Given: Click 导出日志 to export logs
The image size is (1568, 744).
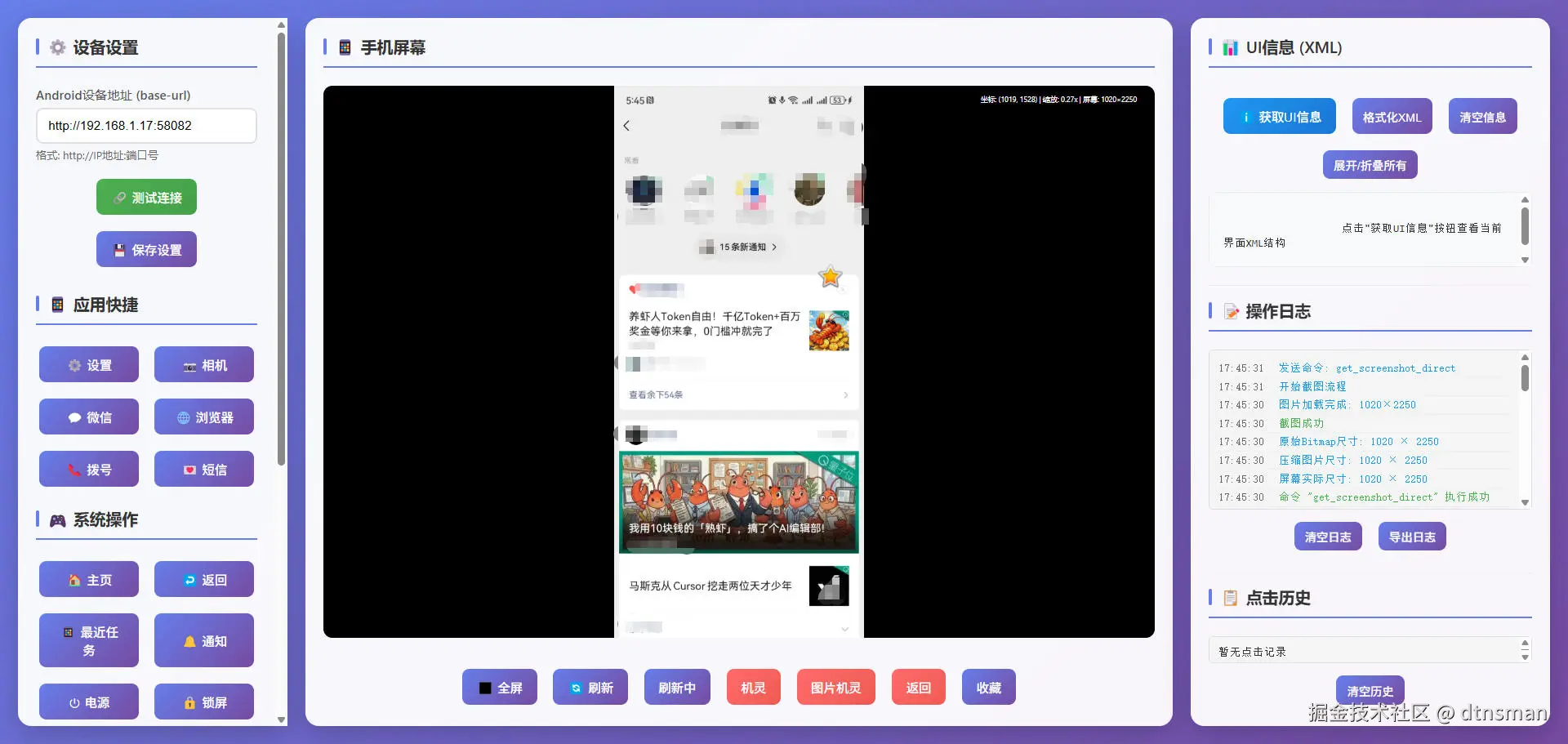Looking at the screenshot, I should 1411,536.
